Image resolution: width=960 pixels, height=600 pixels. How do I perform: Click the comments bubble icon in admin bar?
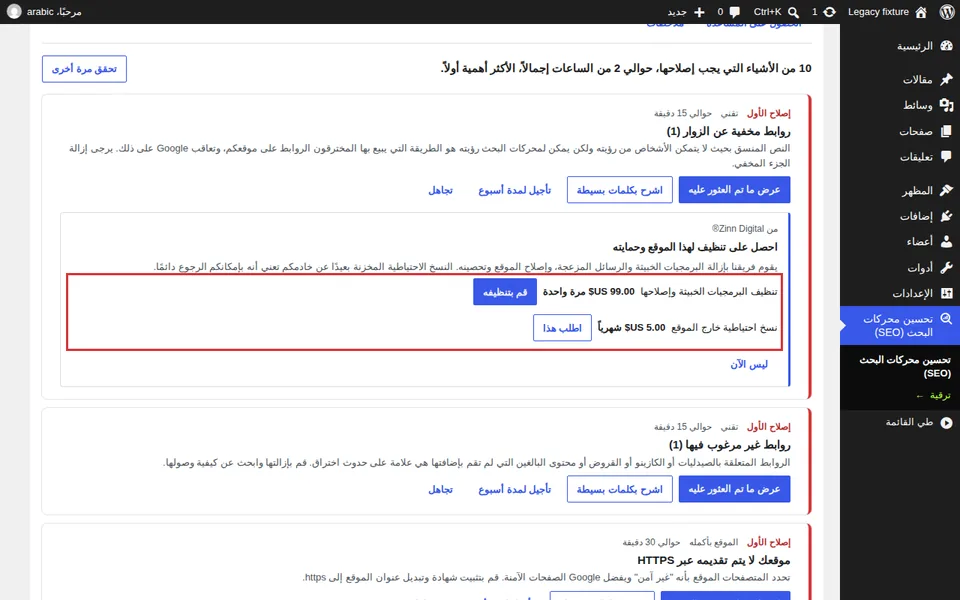tap(735, 12)
